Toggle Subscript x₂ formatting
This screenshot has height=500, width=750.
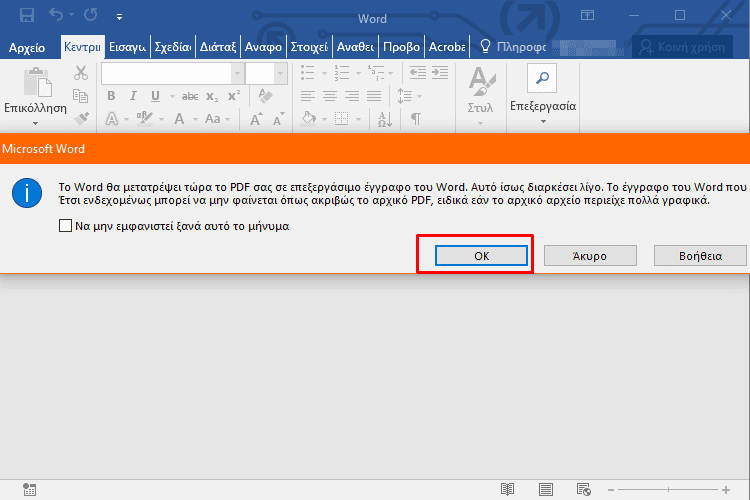[211, 97]
